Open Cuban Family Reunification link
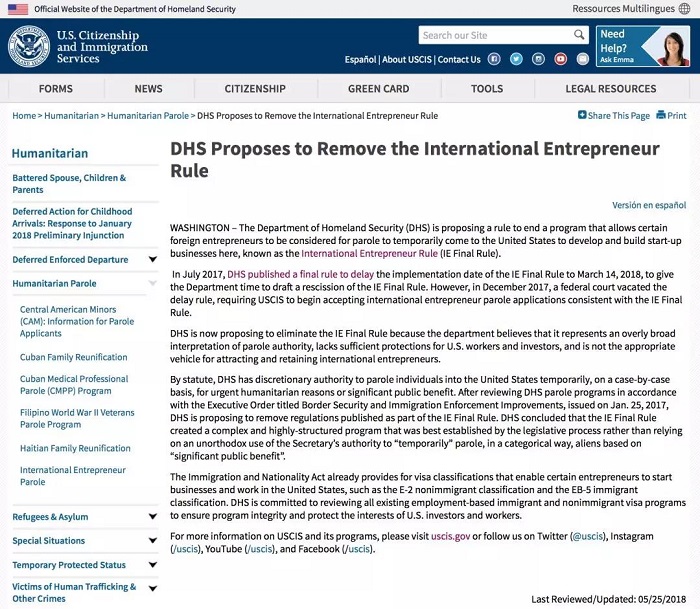The image size is (700, 609). click(x=74, y=357)
